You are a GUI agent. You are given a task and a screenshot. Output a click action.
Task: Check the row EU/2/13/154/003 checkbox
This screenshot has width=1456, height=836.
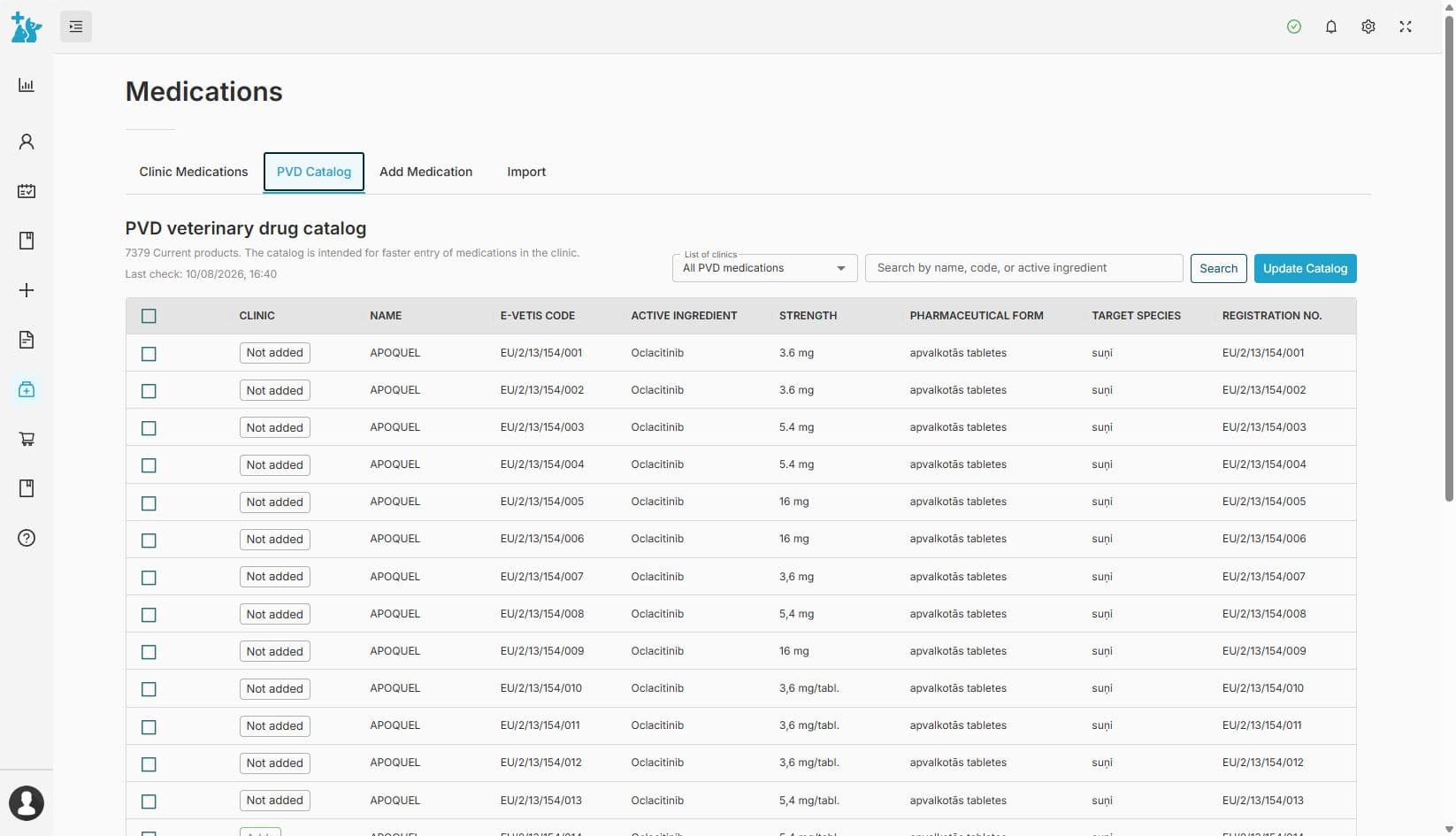149,428
